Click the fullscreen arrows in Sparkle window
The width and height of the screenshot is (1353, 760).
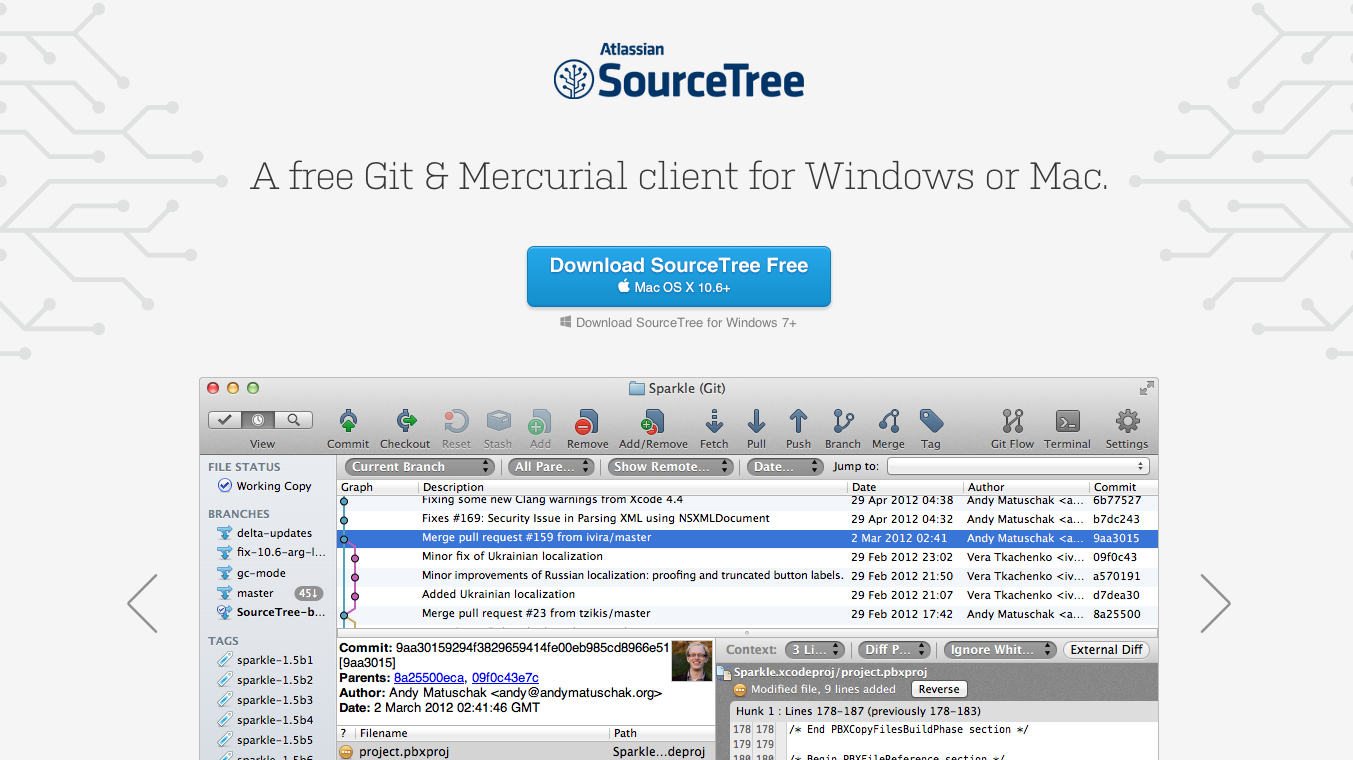(1146, 388)
